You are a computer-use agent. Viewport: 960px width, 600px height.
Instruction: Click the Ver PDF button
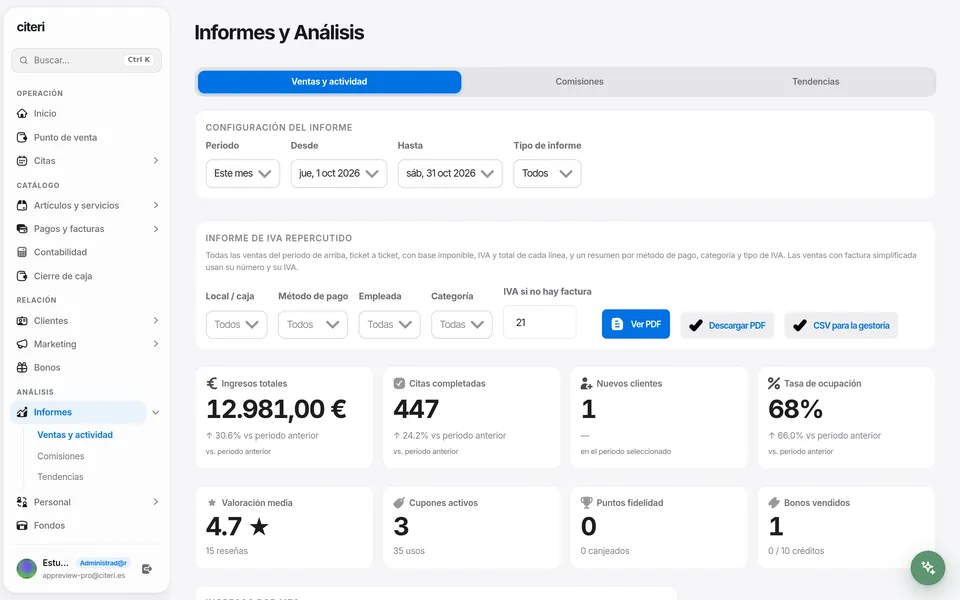(x=636, y=324)
